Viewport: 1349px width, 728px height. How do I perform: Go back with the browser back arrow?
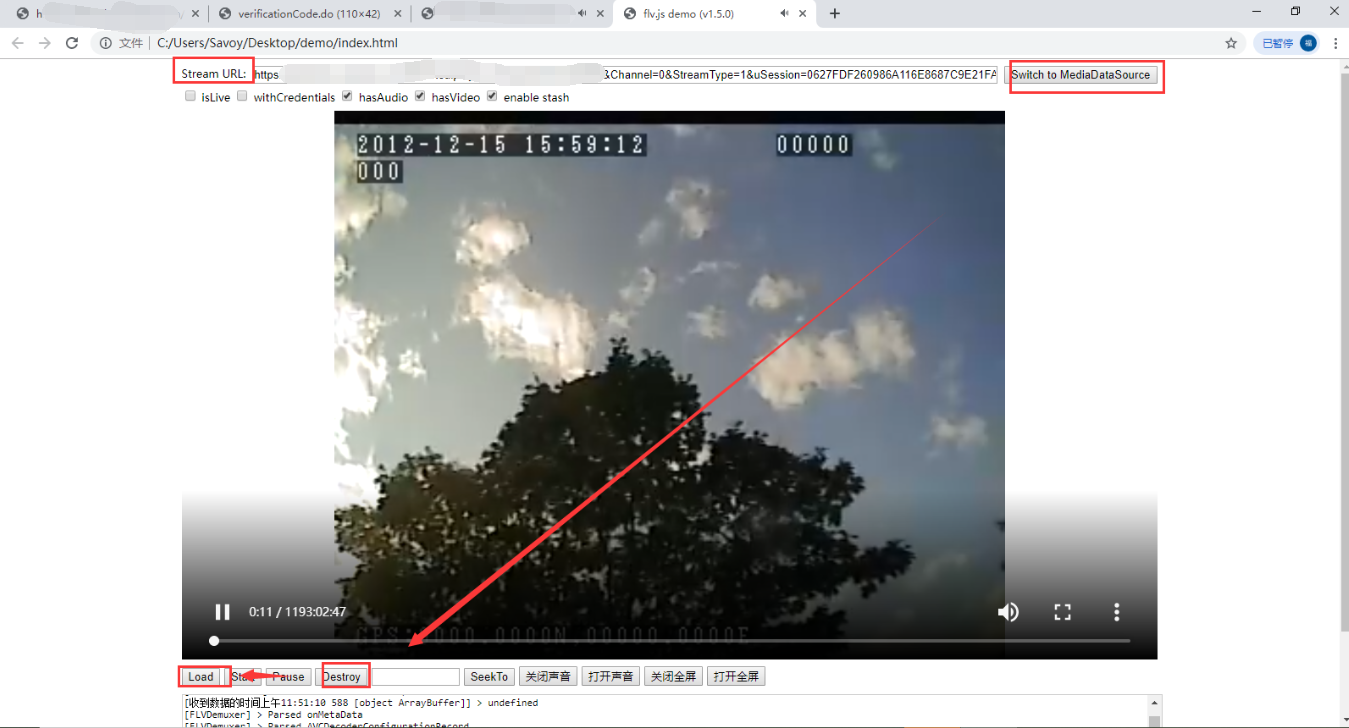point(17,43)
